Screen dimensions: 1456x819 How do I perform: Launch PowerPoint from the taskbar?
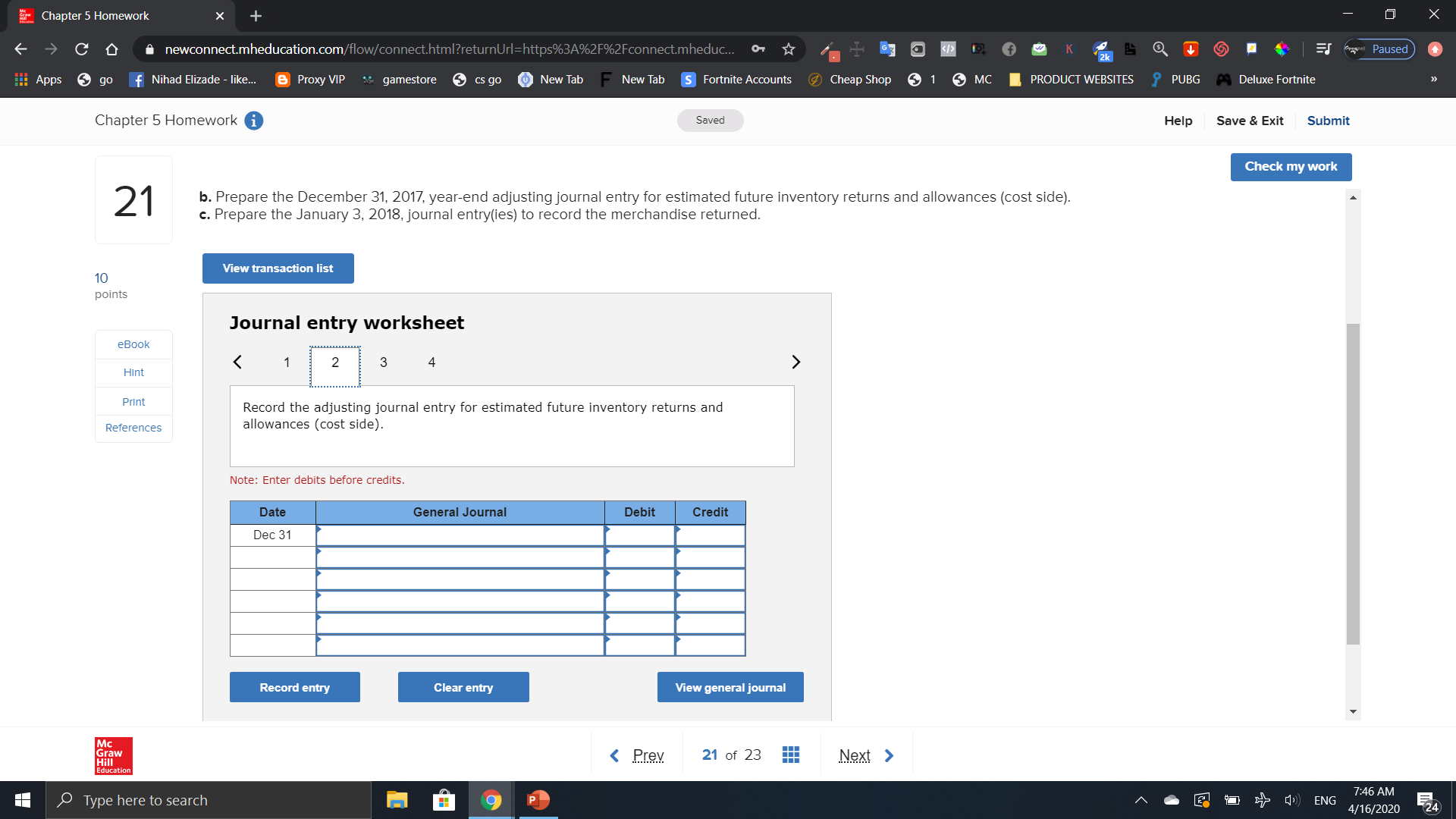538,799
